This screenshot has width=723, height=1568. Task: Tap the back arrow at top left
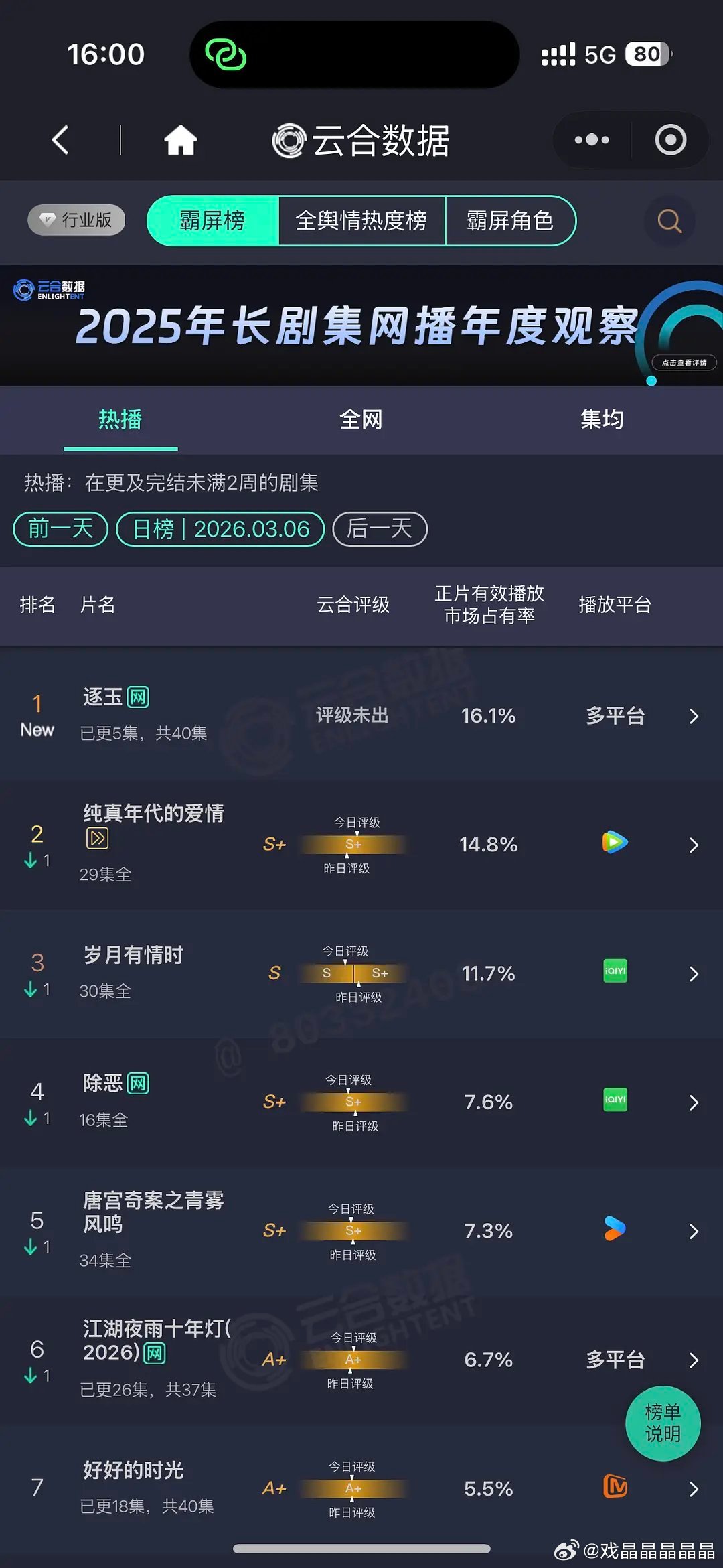point(60,140)
